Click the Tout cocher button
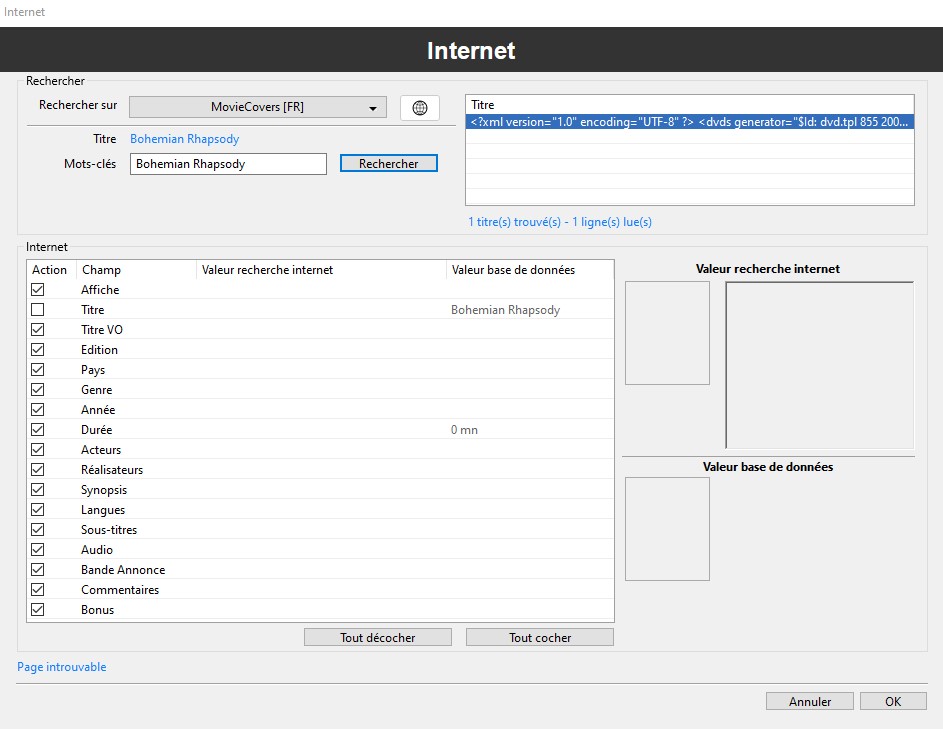Image resolution: width=943 pixels, height=729 pixels. [x=540, y=637]
